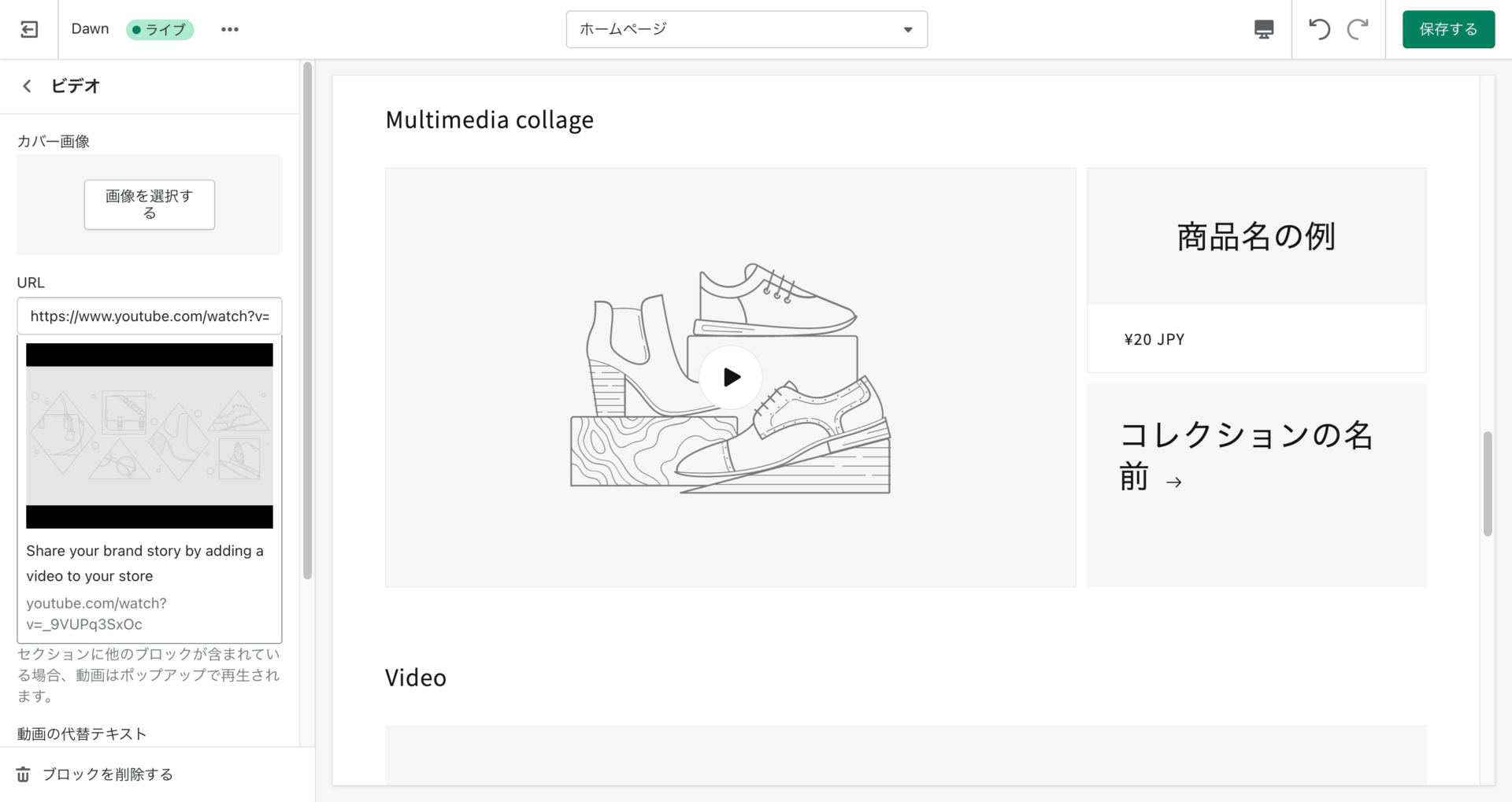This screenshot has height=802, width=1512.
Task: Go back using the arrow beside ビデオ
Action: 28,86
